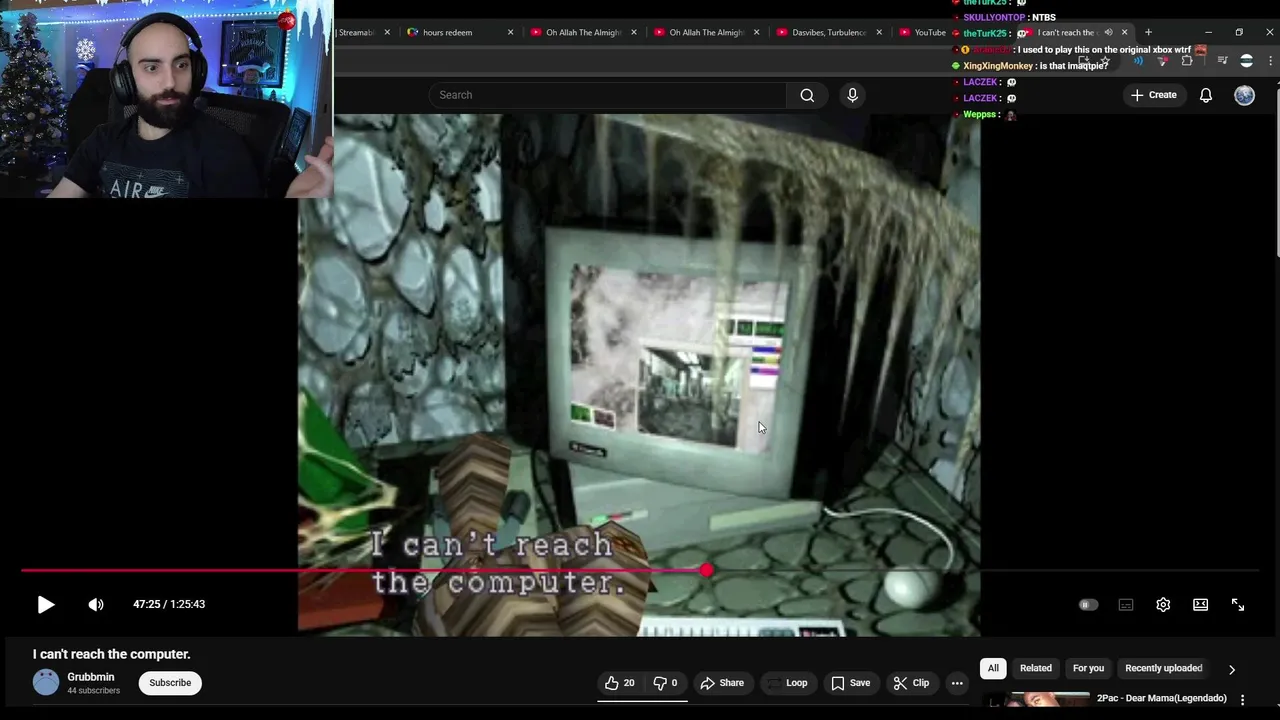
Task: Dislike the video with thumbs down
Action: point(666,683)
